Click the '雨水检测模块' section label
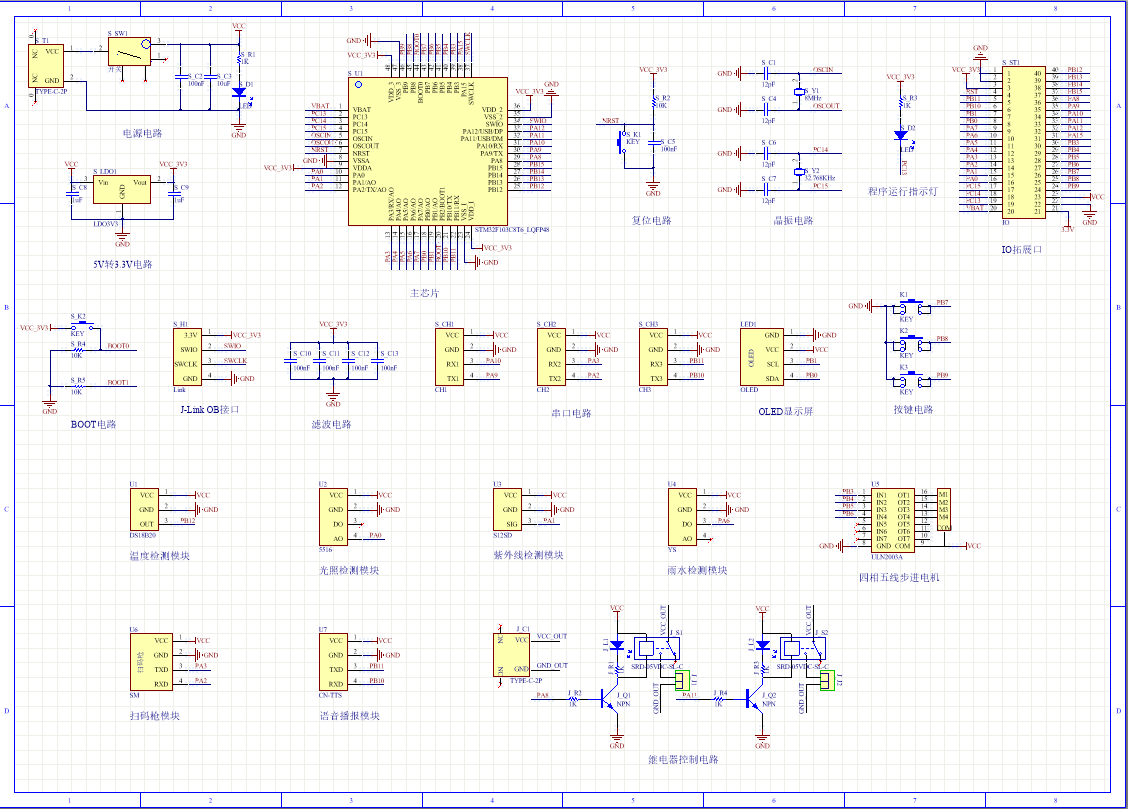This screenshot has width=1128, height=809. coord(698,570)
